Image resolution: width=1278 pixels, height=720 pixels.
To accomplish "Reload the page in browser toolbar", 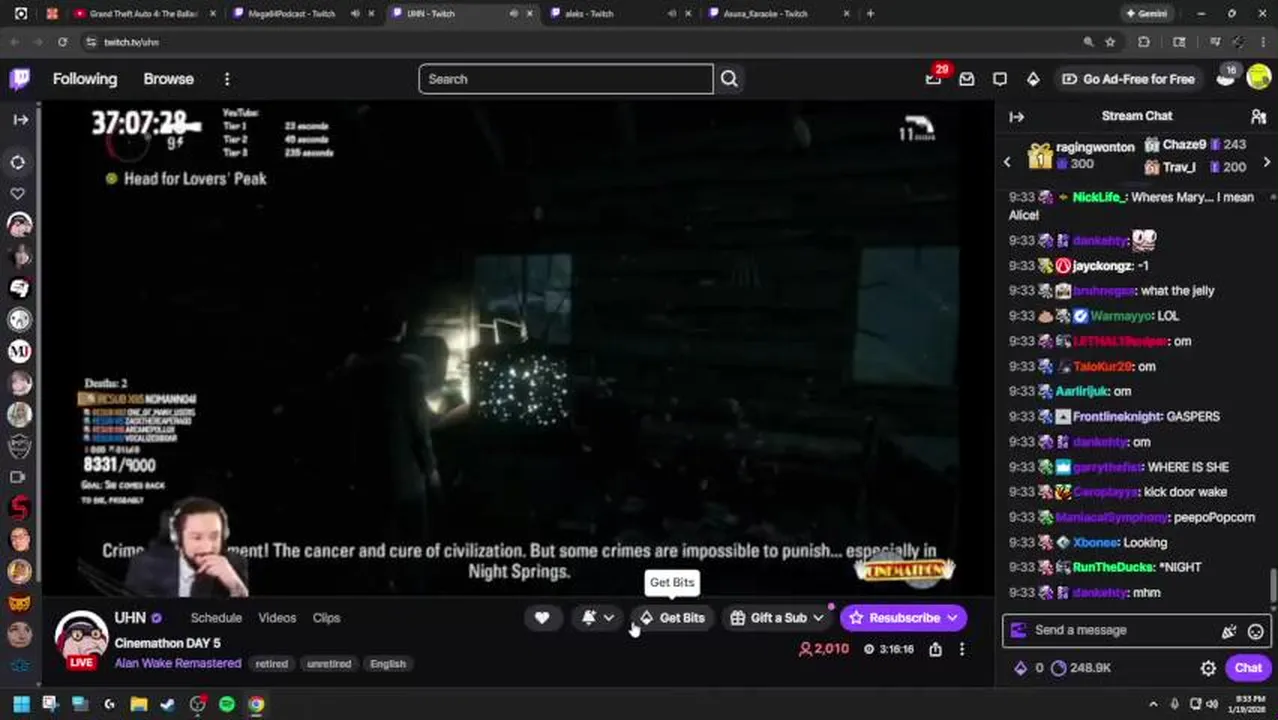I will tap(62, 42).
